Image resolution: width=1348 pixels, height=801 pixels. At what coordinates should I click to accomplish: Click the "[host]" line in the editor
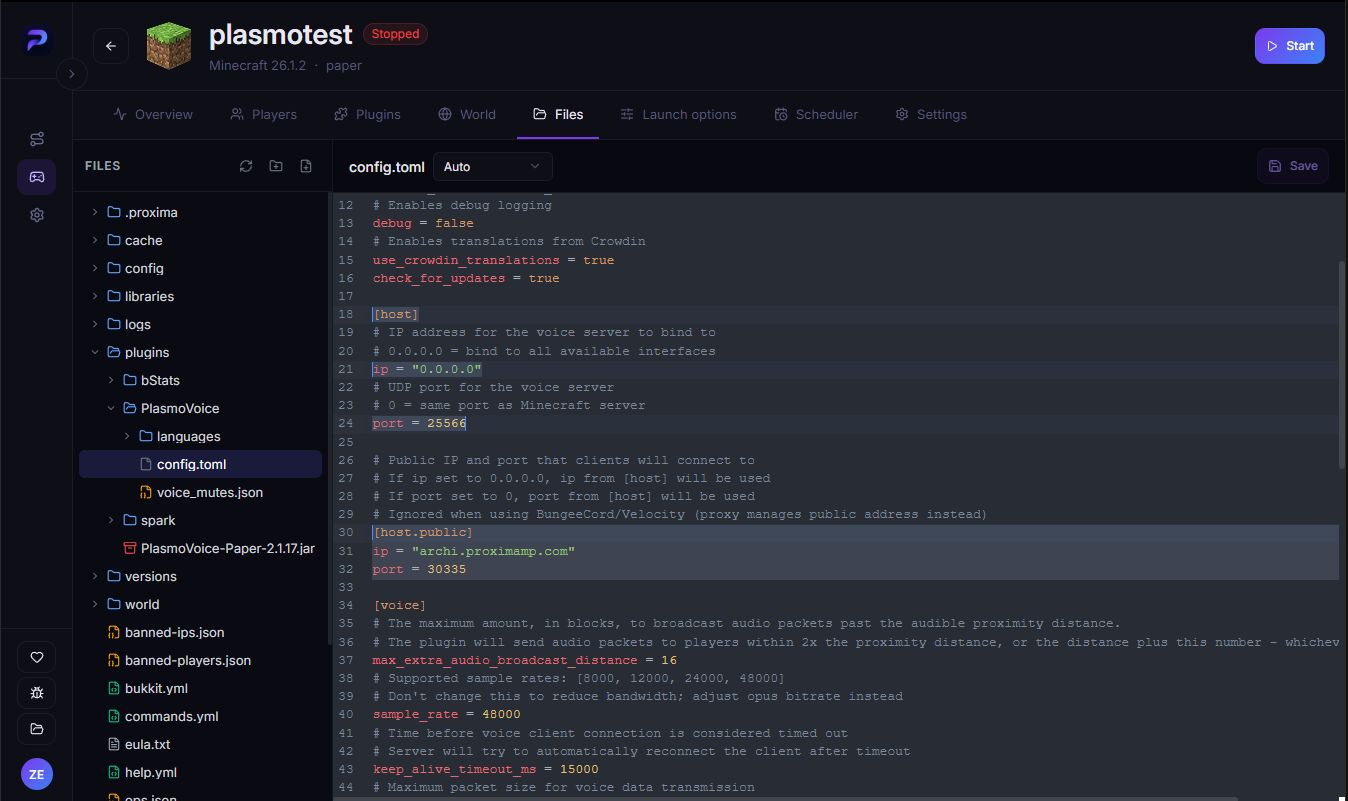click(x=395, y=314)
